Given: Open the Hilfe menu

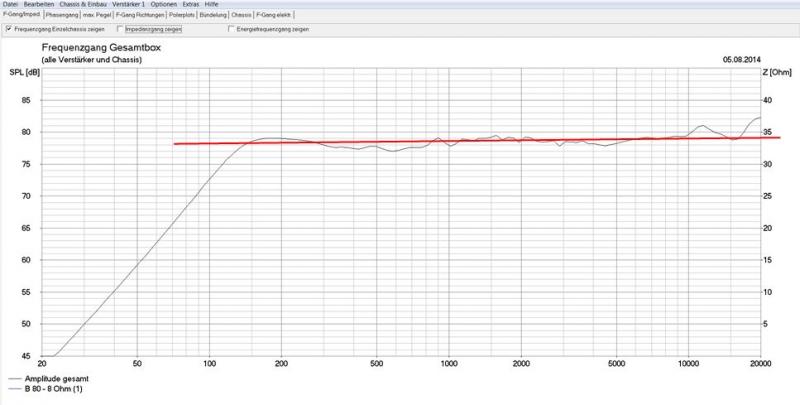Looking at the screenshot, I should click(211, 4).
